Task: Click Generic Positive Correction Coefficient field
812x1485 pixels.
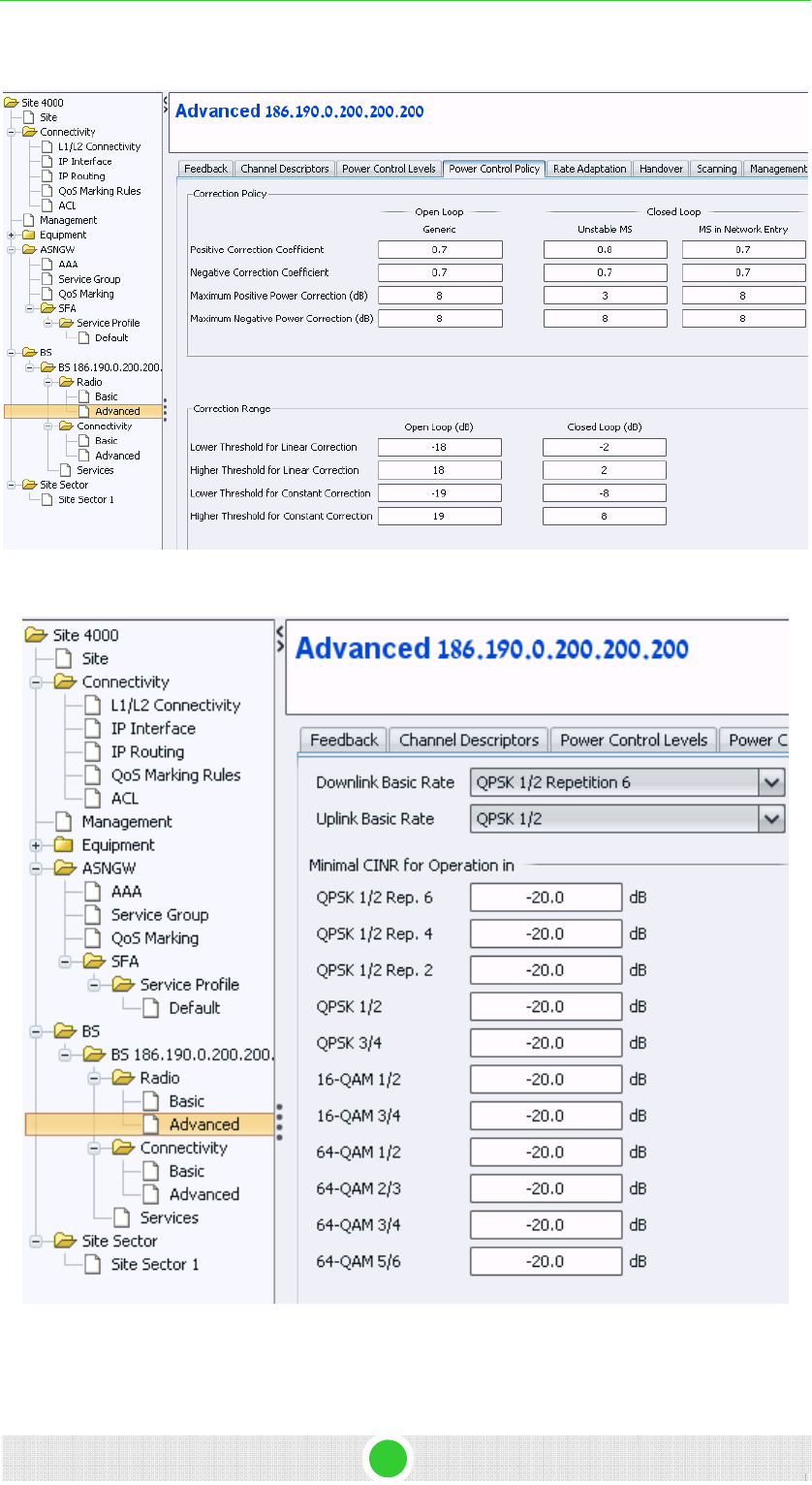Action: pyautogui.click(x=440, y=250)
